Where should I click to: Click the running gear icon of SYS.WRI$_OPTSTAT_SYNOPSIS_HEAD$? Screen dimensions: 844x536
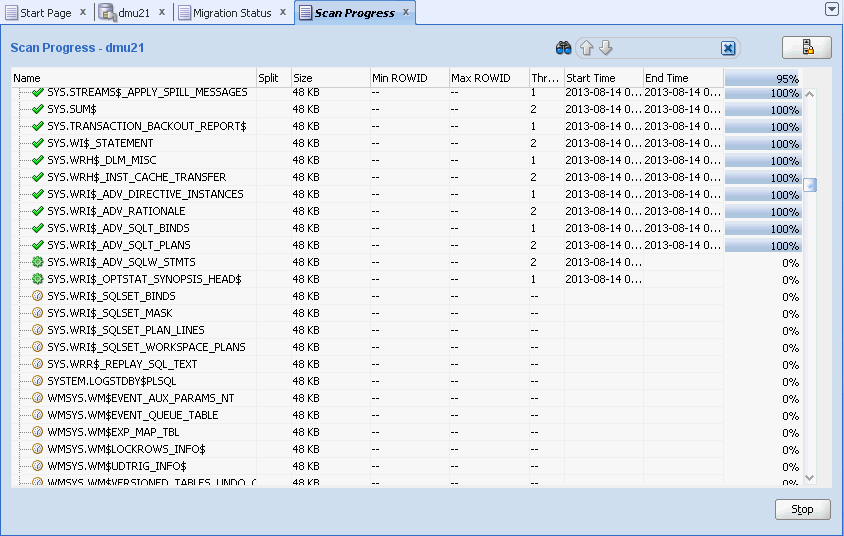tap(37, 279)
